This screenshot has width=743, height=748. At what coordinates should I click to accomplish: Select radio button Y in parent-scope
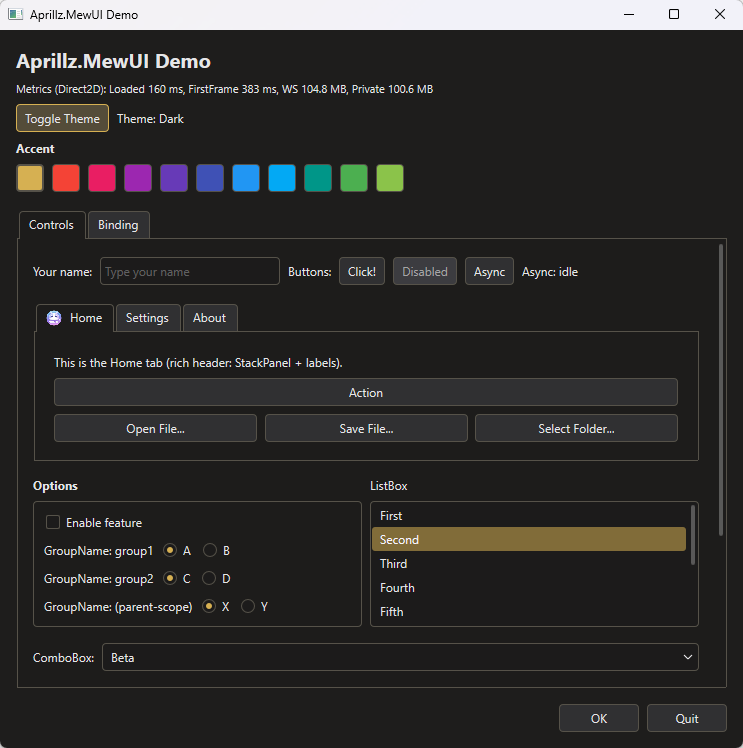(248, 606)
